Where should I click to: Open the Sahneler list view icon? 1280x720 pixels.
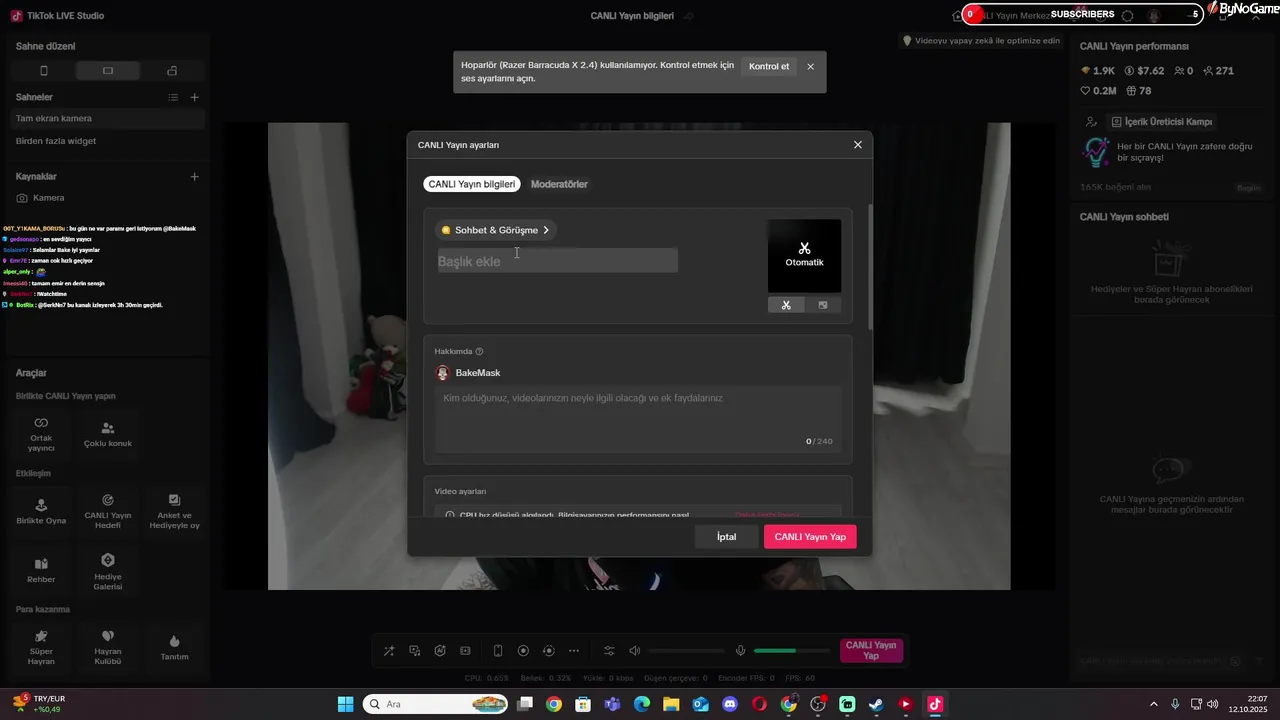pyautogui.click(x=173, y=97)
